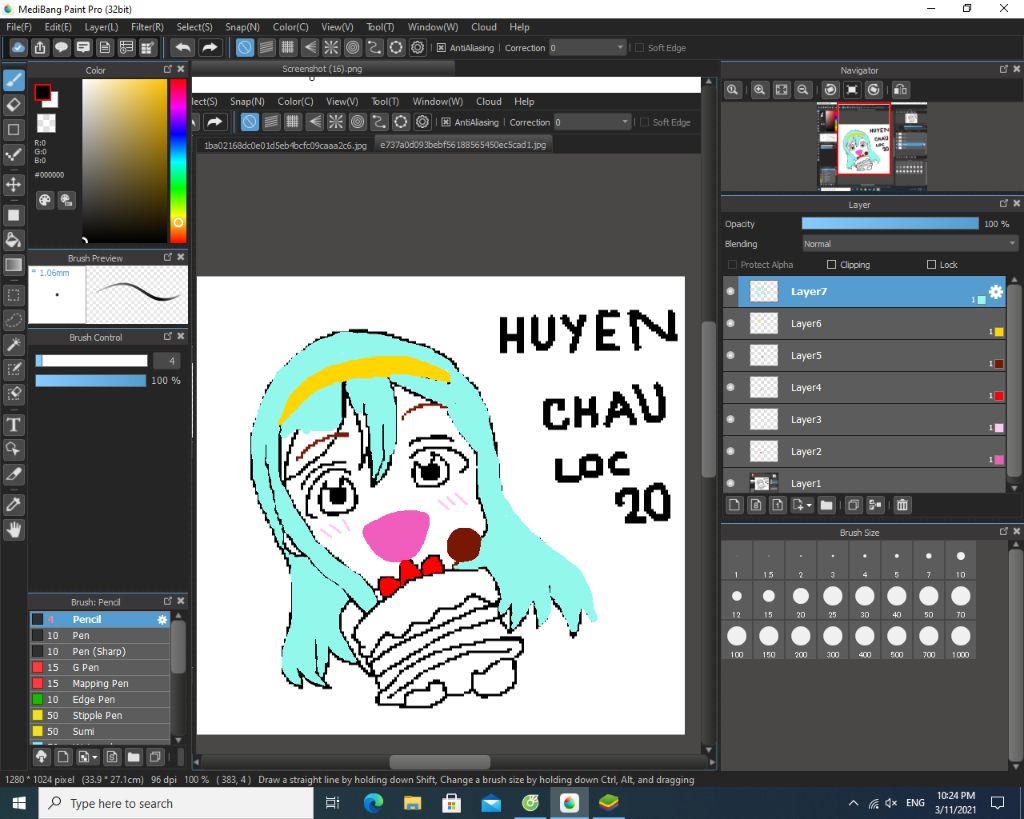This screenshot has width=1024, height=819.
Task: Select the Move tool
Action: (x=14, y=185)
